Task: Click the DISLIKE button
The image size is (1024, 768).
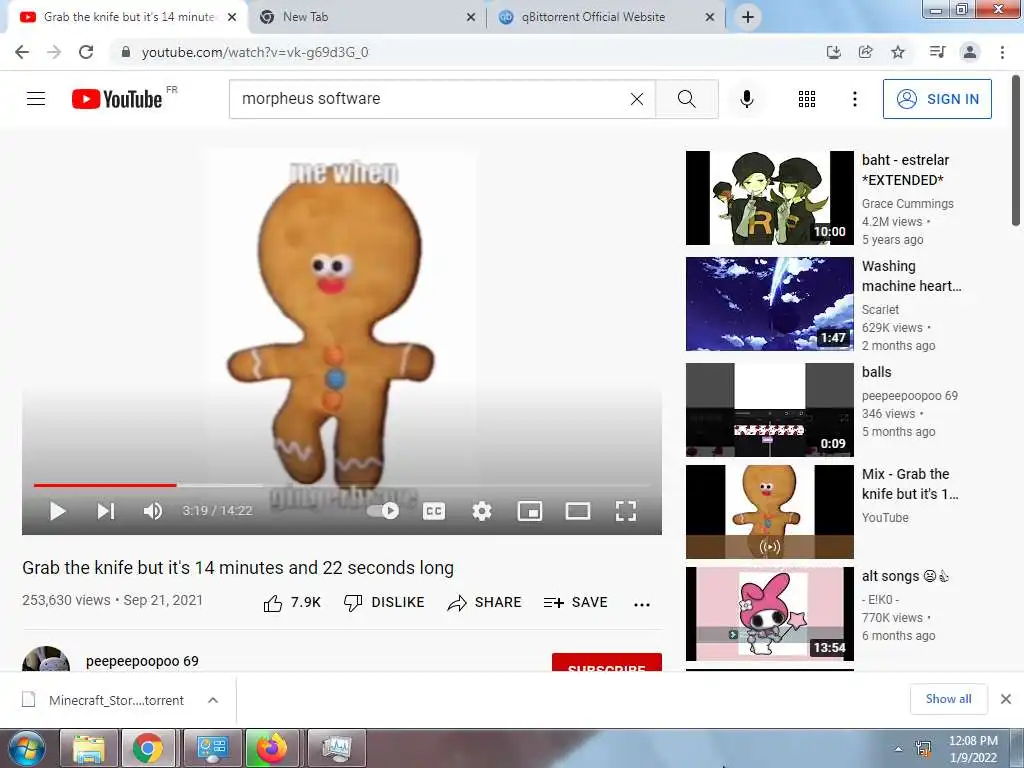Action: [384, 603]
